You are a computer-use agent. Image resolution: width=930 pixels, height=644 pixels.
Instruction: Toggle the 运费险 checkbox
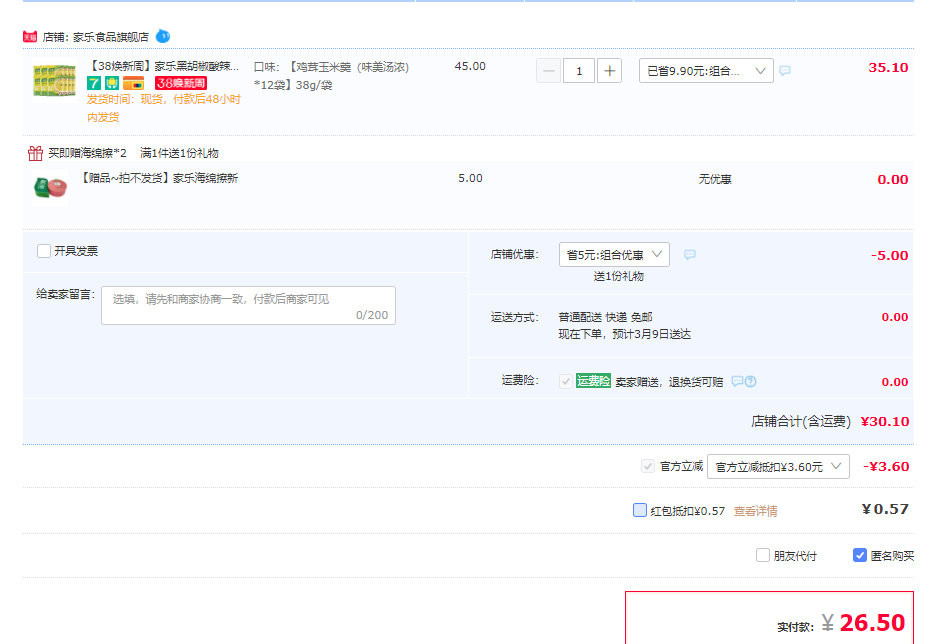[x=566, y=381]
